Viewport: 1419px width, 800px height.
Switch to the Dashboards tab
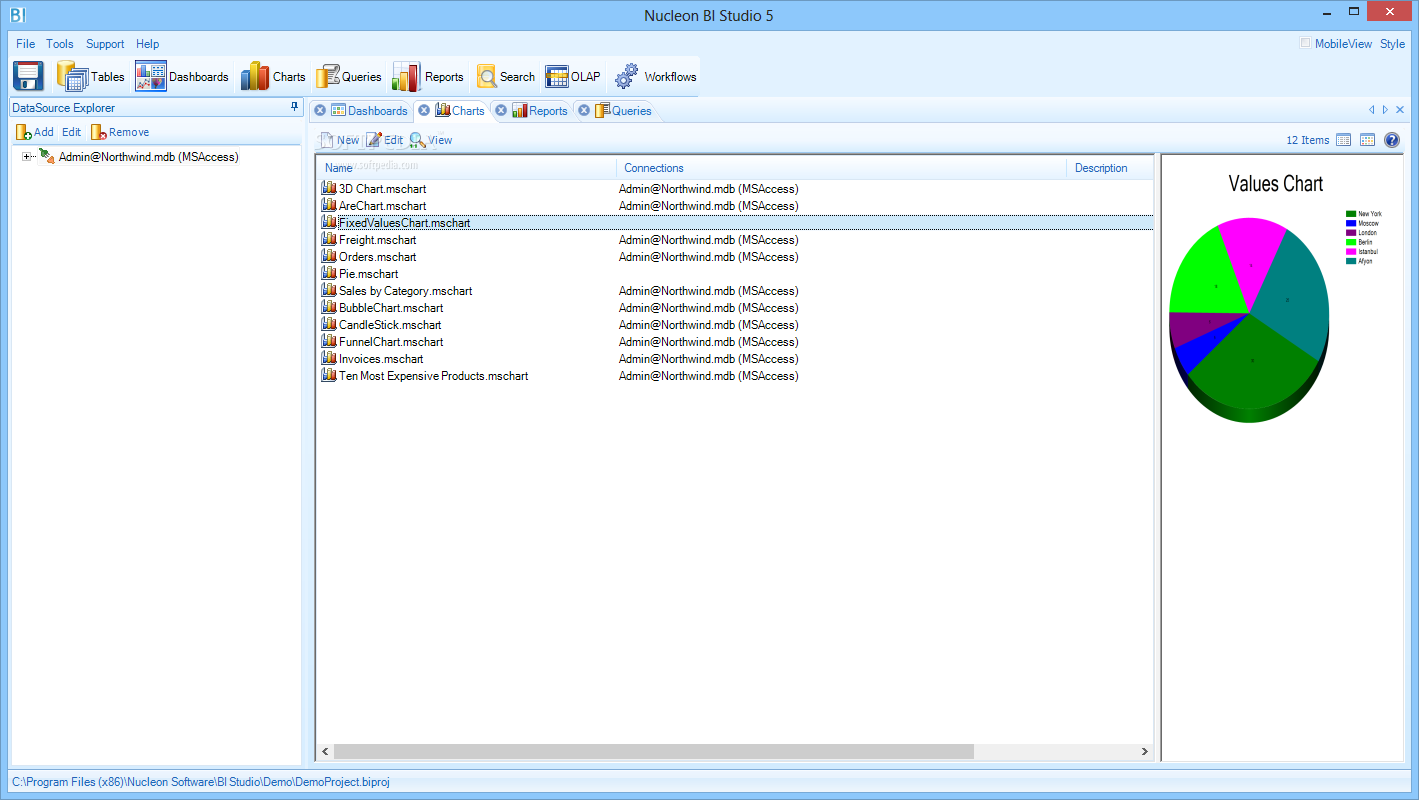pos(368,111)
